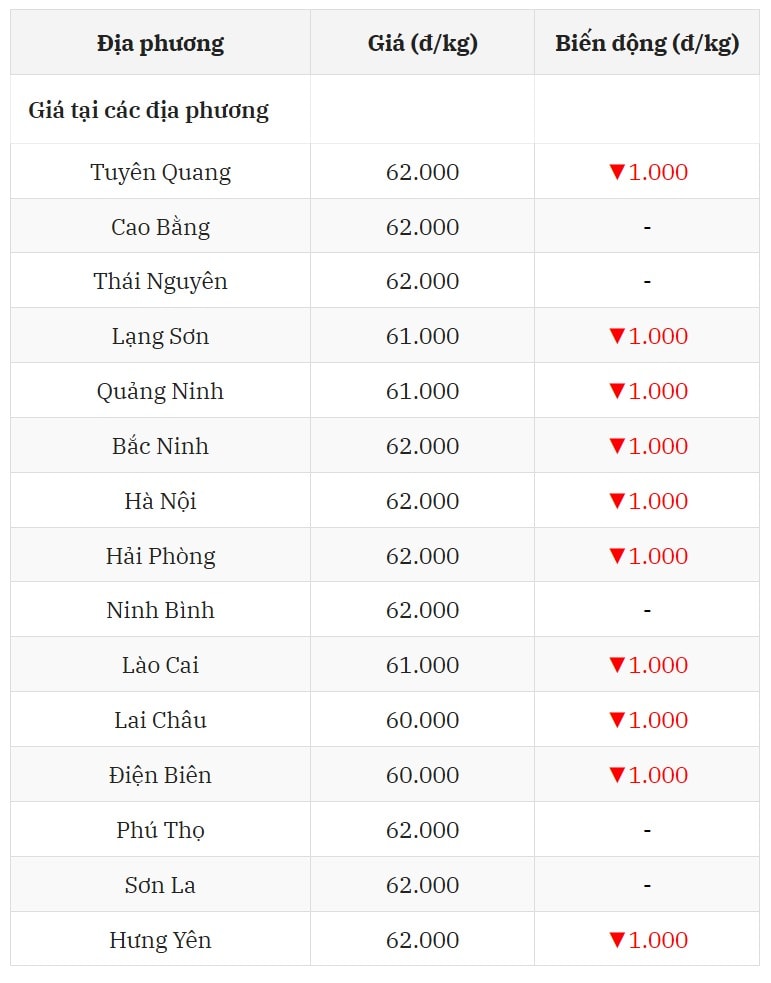Click the red down arrow in Bắc Ninh row

pos(617,446)
